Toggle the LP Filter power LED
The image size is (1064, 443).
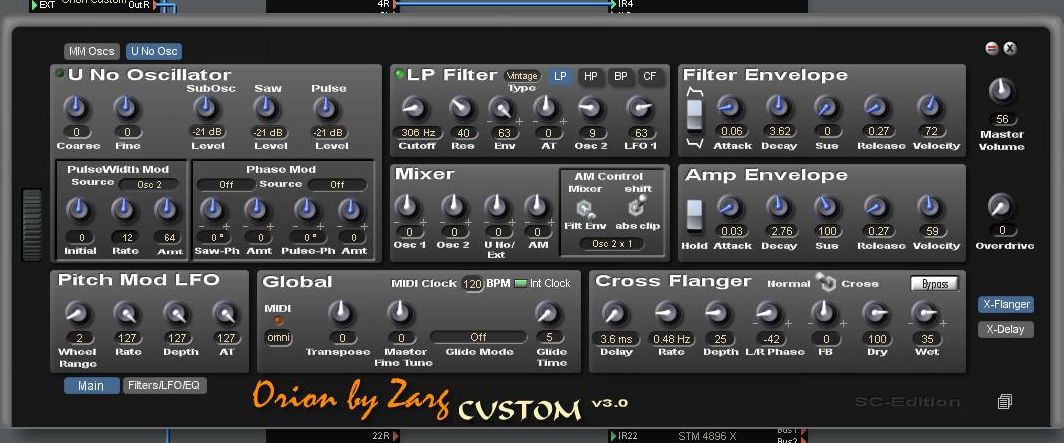tap(400, 75)
